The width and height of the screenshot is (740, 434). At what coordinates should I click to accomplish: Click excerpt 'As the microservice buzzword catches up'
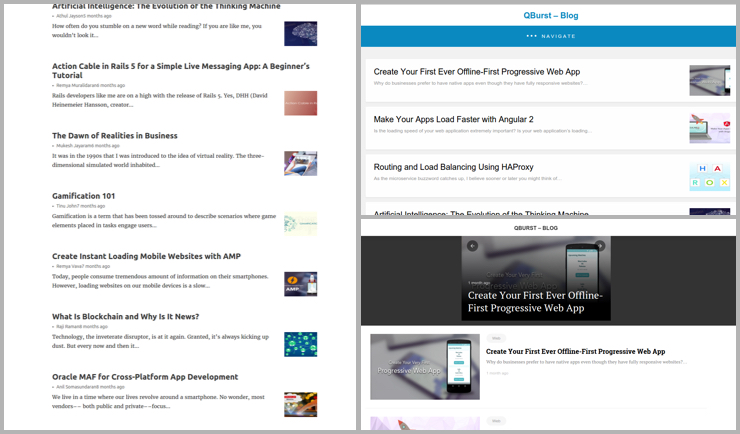point(468,178)
